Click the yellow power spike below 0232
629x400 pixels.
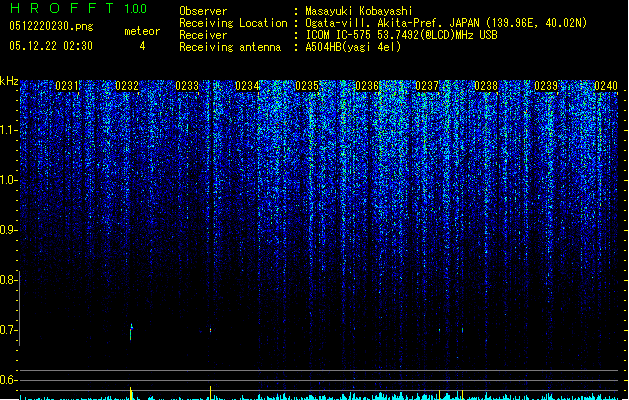[x=131, y=393]
